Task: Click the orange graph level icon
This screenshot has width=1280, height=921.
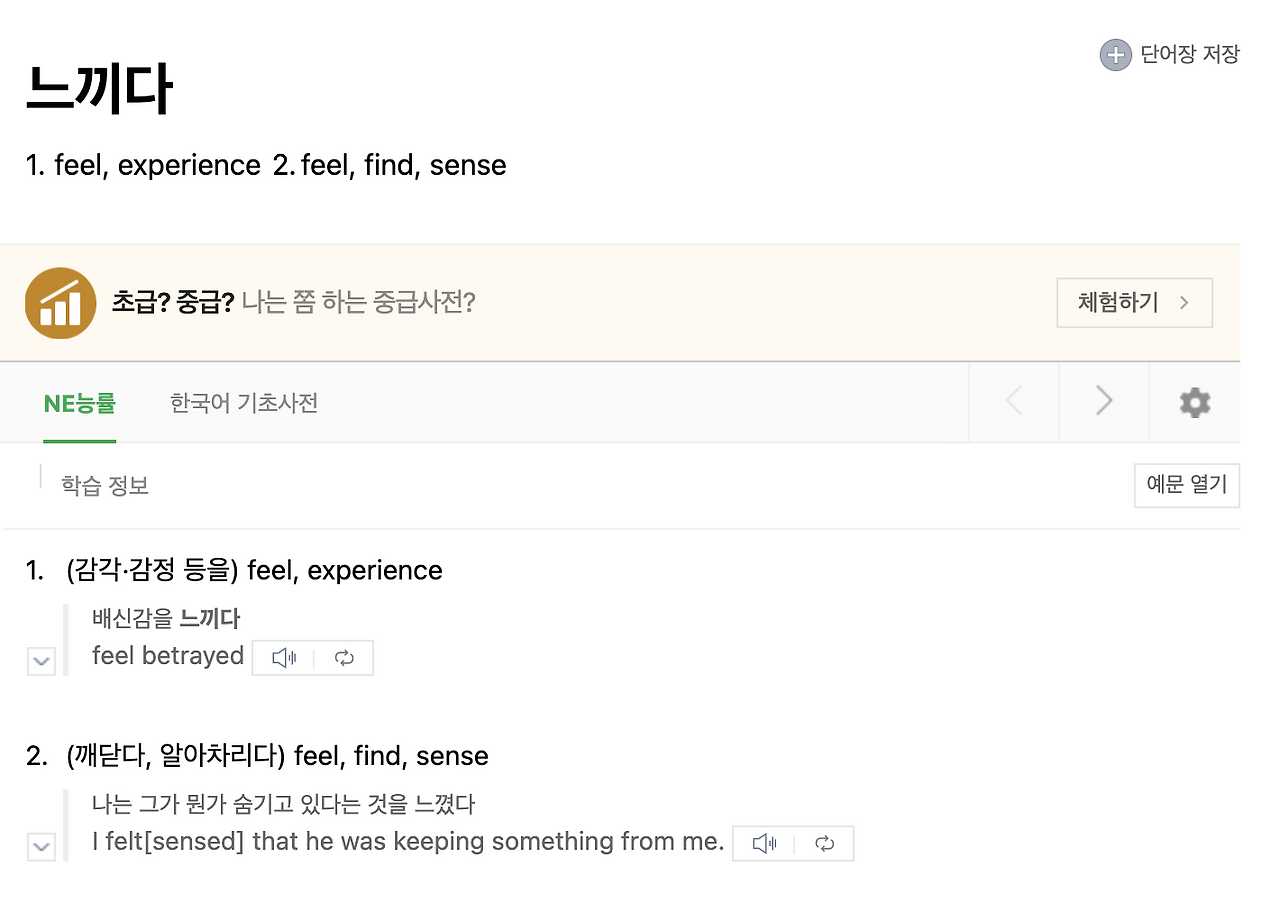Action: (x=60, y=303)
